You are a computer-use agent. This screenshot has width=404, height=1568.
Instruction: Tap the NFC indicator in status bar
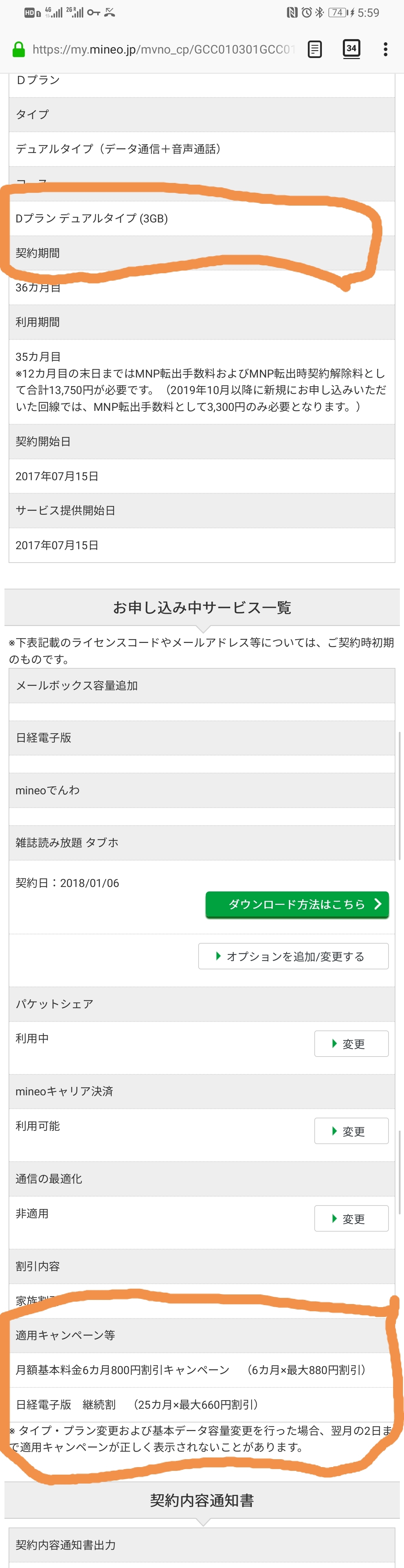[292, 12]
